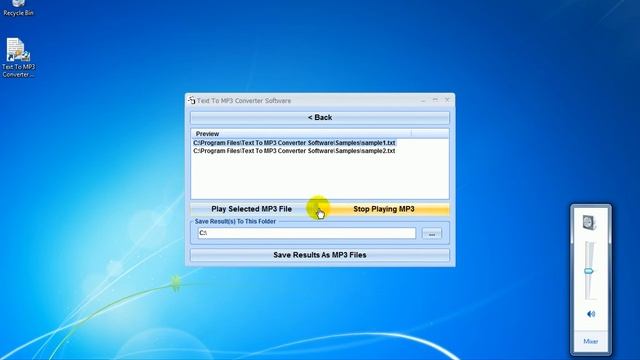This screenshot has height=360, width=640.
Task: Go back with the < Back button
Action: [x=320, y=118]
